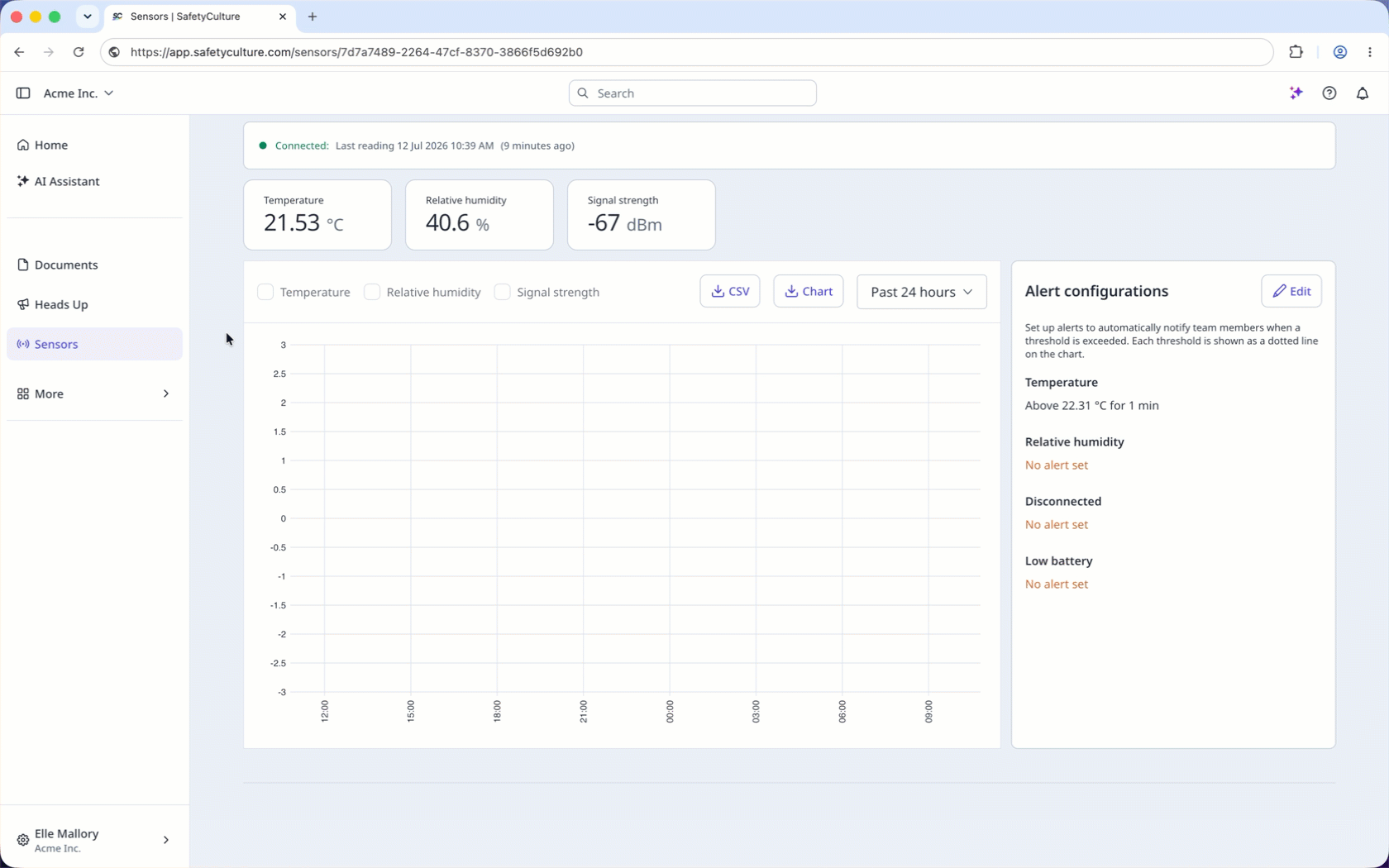The width and height of the screenshot is (1389, 868).
Task: Click the 12:00 chart axis label
Action: 325,712
